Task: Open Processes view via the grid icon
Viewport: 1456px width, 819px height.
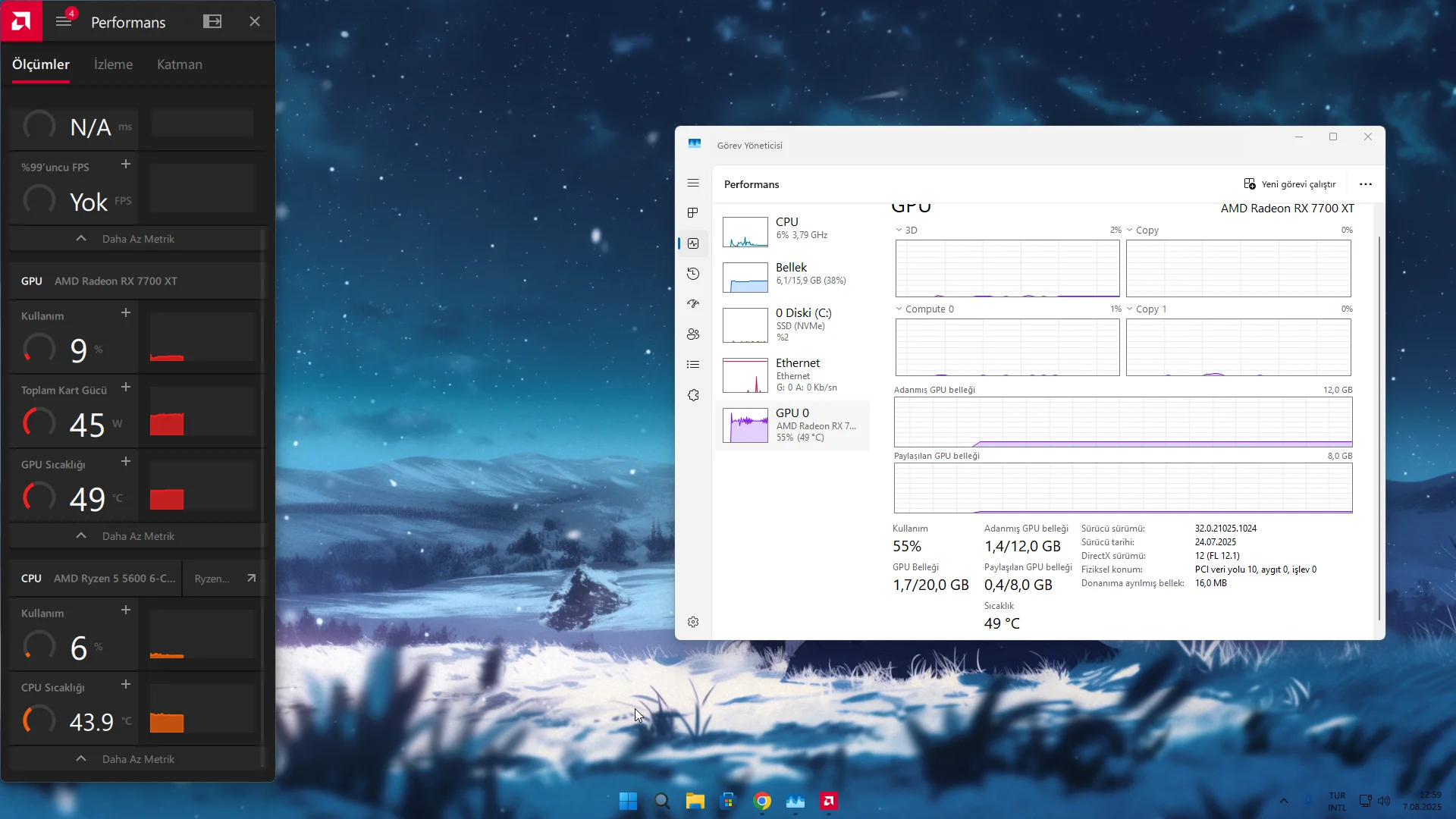Action: pos(694,213)
